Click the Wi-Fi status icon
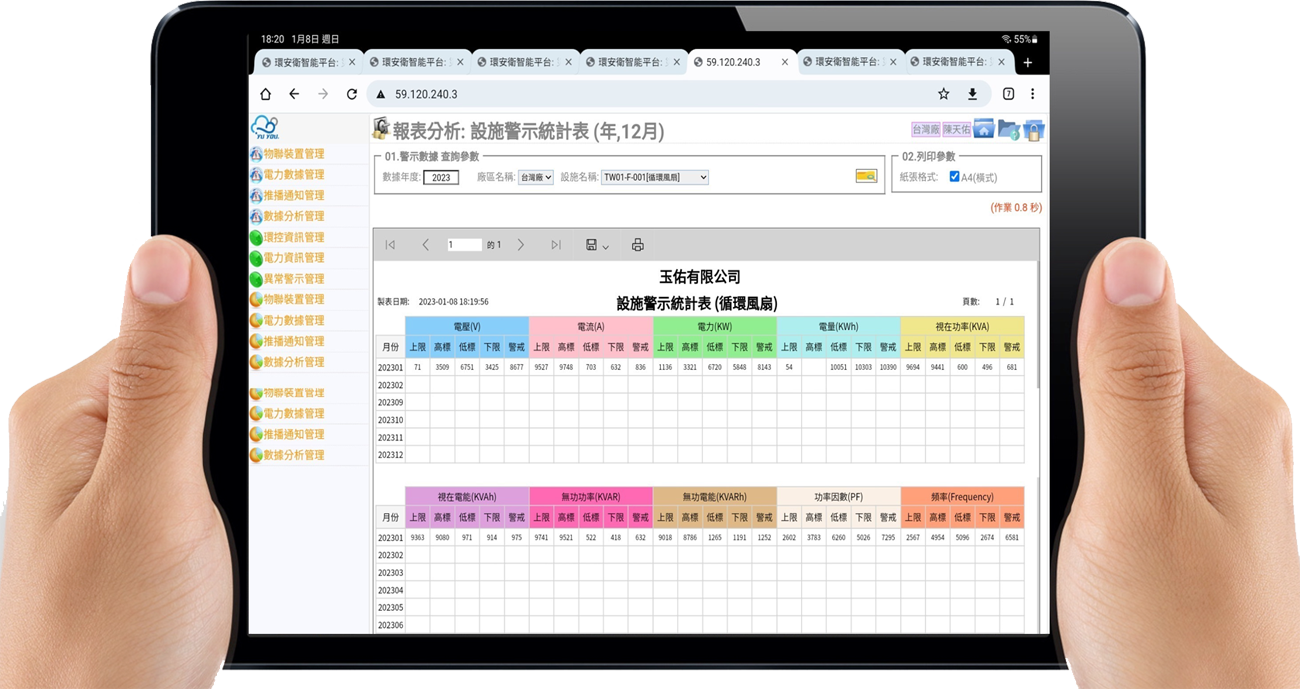 click(x=1005, y=39)
